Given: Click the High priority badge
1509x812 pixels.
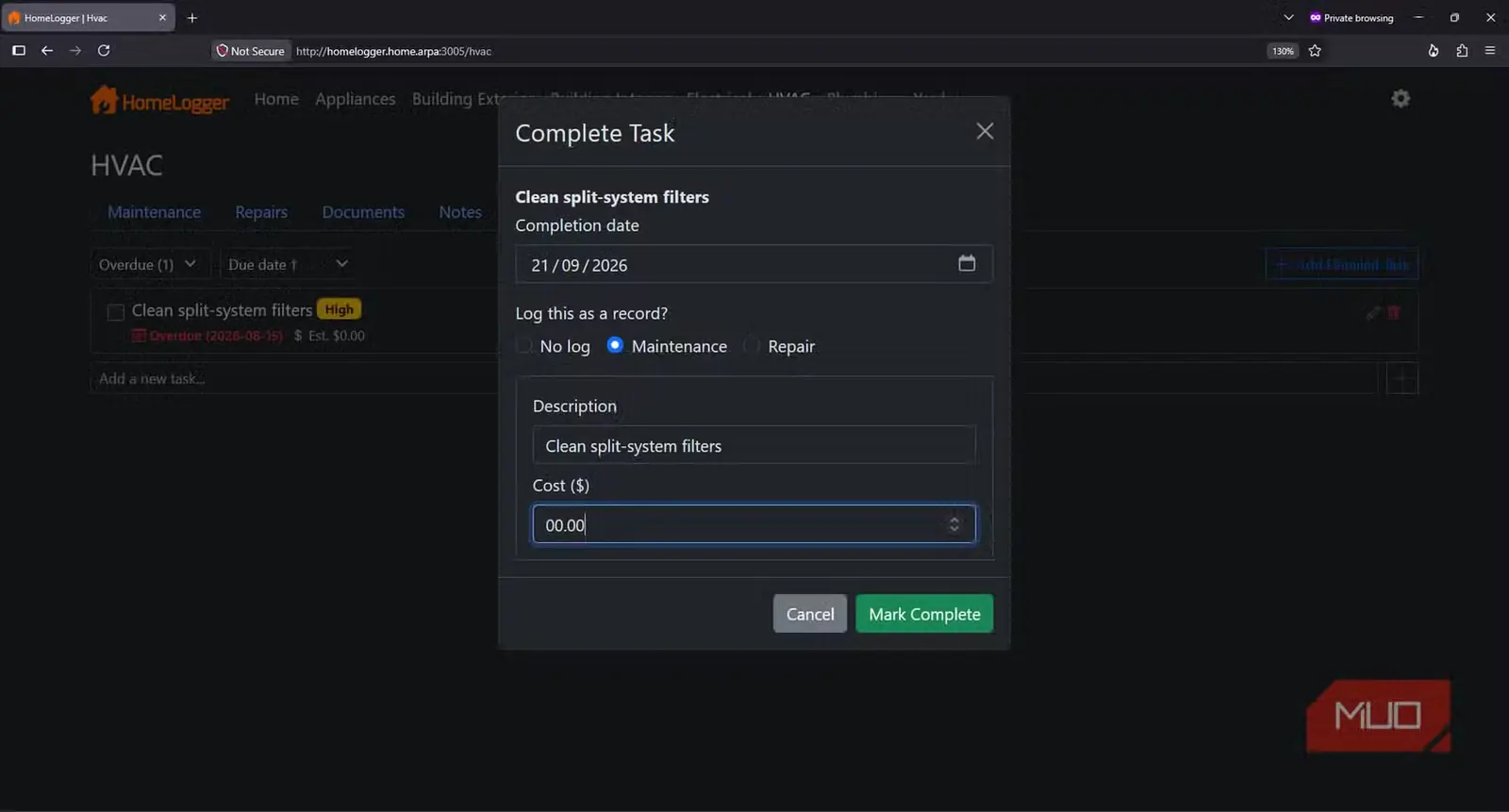Looking at the screenshot, I should coord(339,309).
